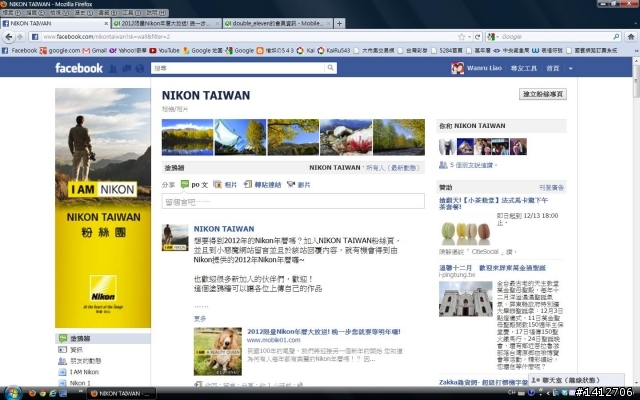Open the macarons ad image
Viewport: 640px width, 400px height.
pyautogui.click(x=466, y=233)
